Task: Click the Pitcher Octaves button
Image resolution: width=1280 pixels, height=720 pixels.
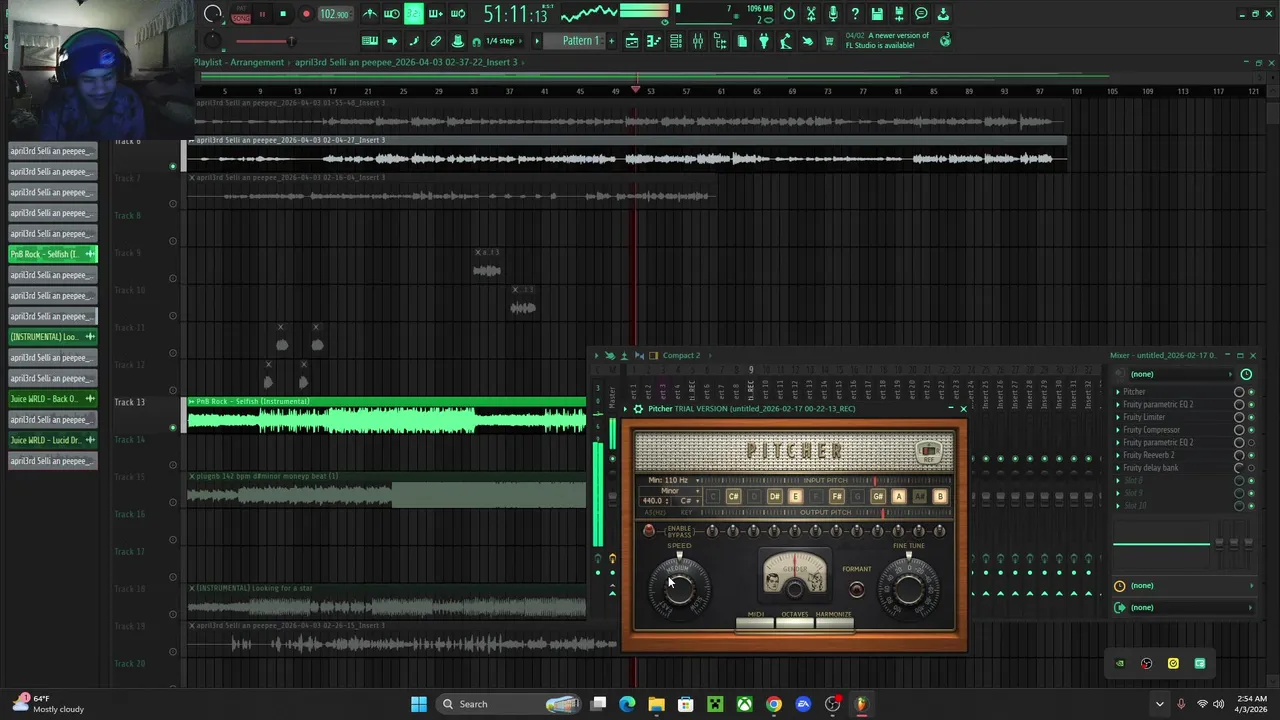Action: coord(795,624)
